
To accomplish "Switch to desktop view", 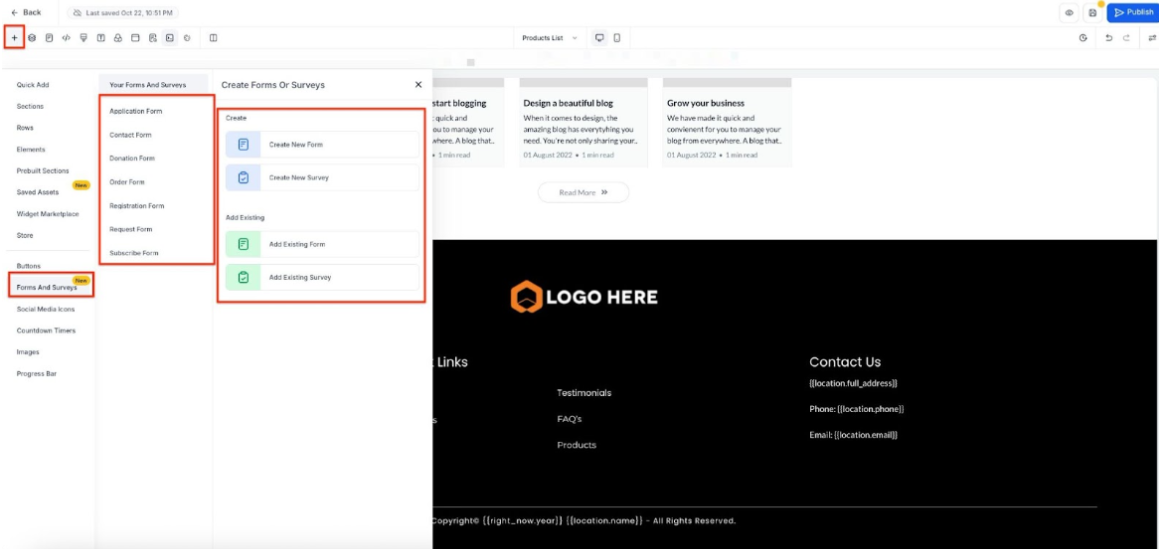I will pyautogui.click(x=600, y=38).
